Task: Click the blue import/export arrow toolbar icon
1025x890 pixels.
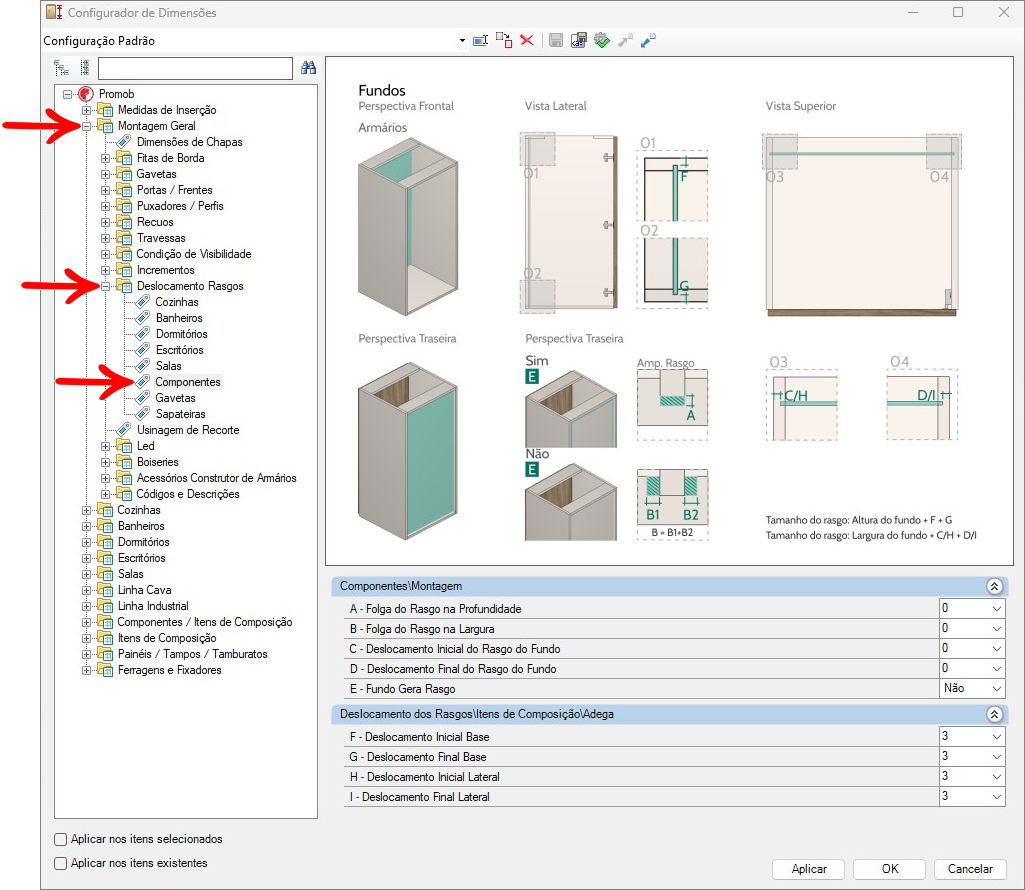Action: [649, 41]
